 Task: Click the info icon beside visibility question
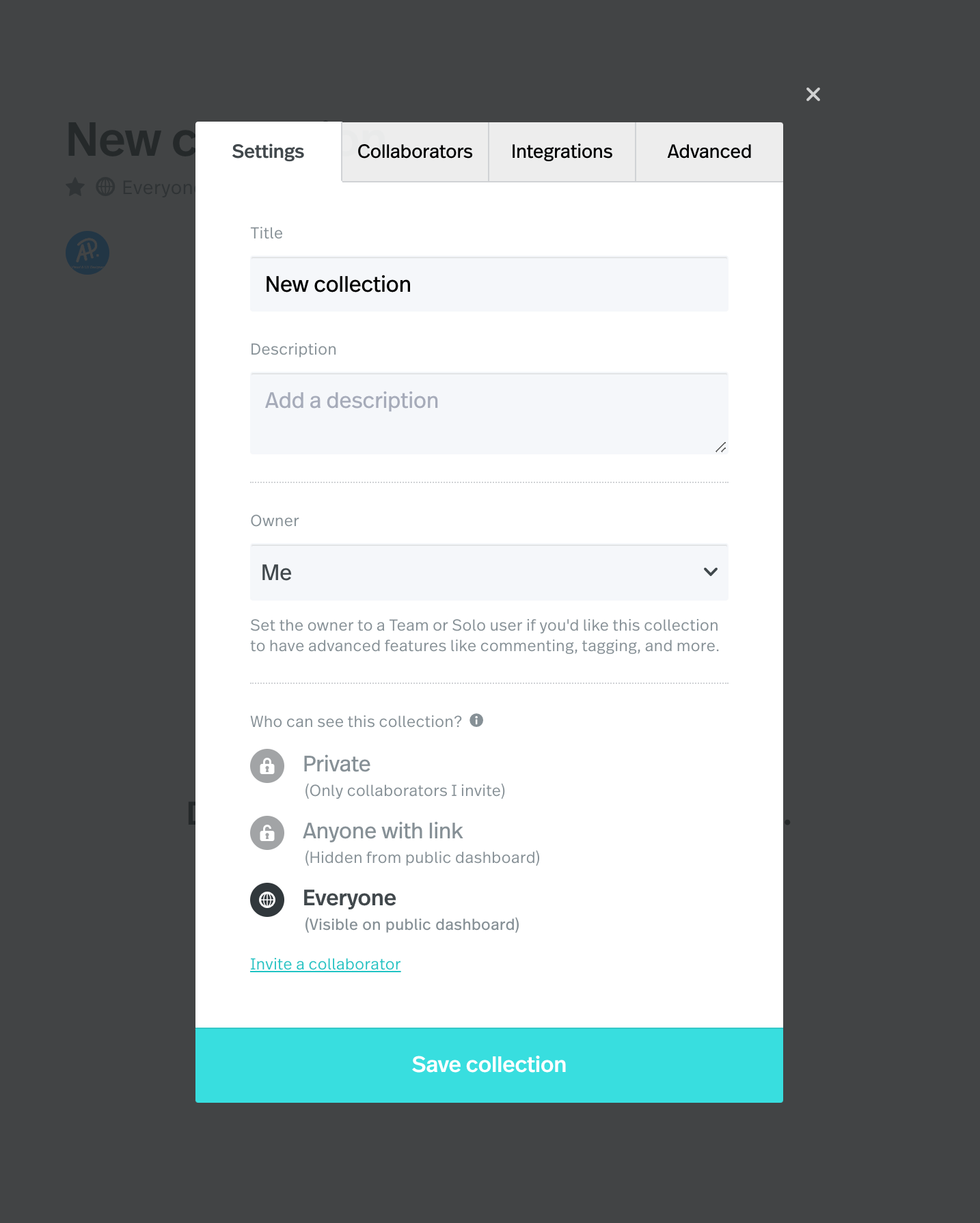(476, 720)
